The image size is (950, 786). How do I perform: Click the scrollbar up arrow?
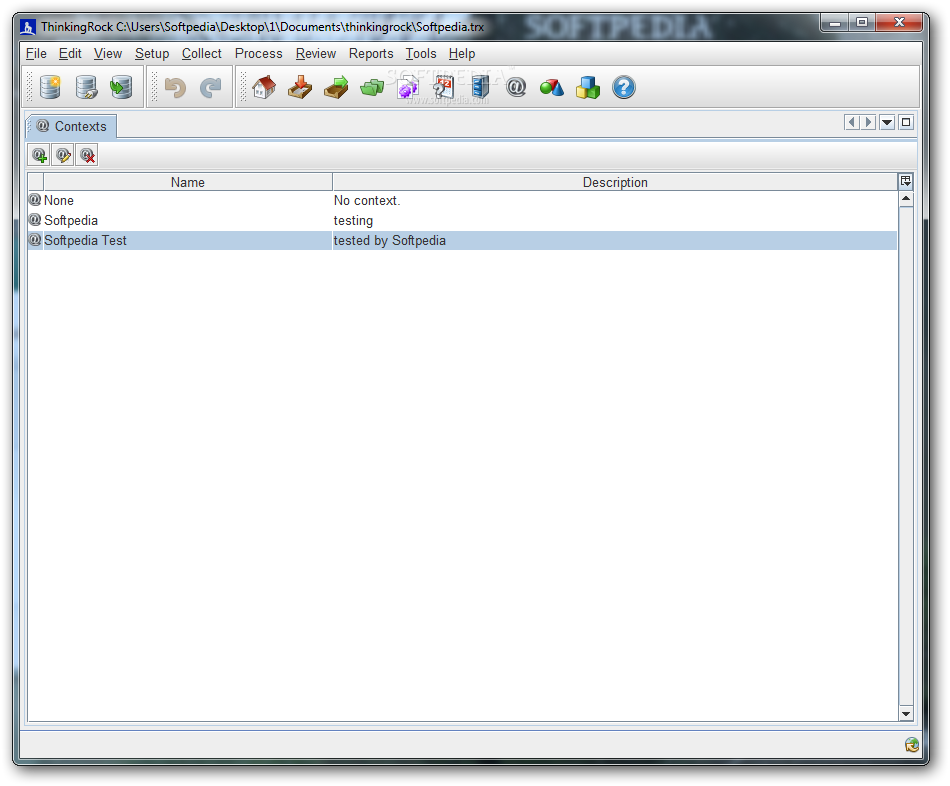click(x=906, y=199)
